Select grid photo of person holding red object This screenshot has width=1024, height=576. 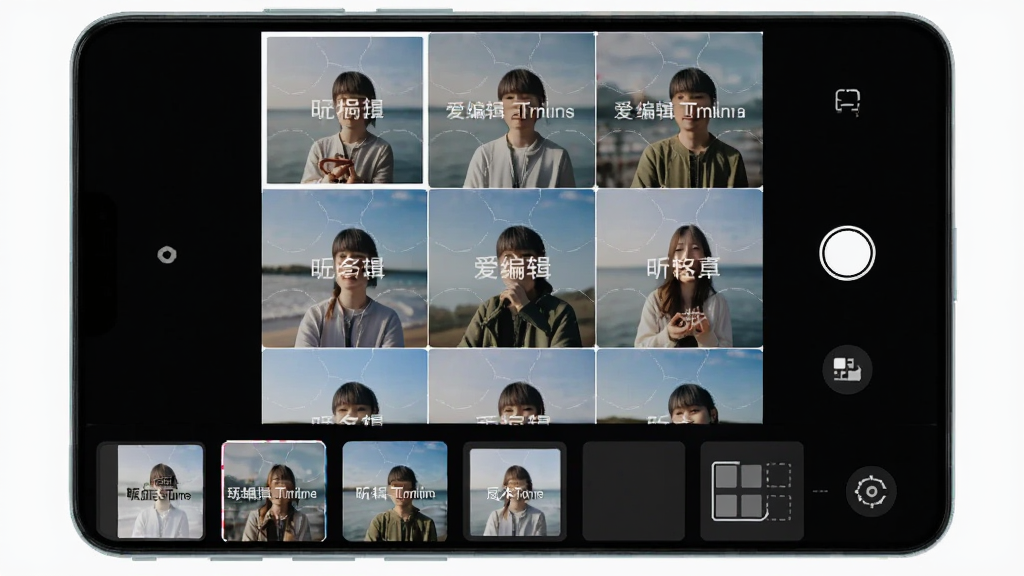pos(345,110)
